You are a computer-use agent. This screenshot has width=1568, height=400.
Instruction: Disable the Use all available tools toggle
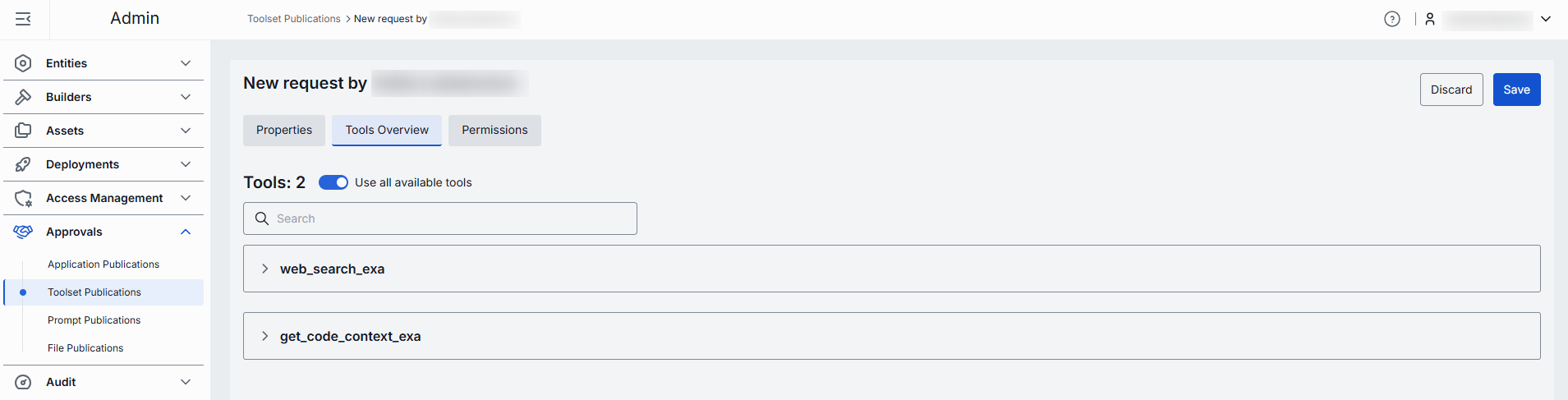click(333, 182)
